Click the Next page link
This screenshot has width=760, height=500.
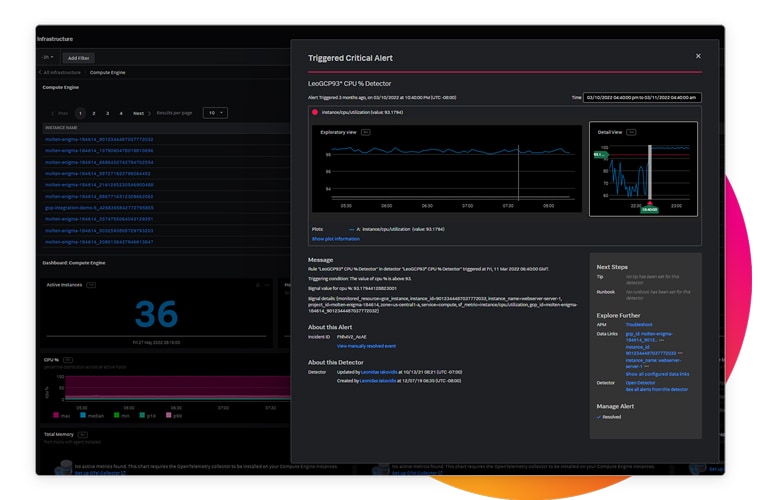[142, 113]
